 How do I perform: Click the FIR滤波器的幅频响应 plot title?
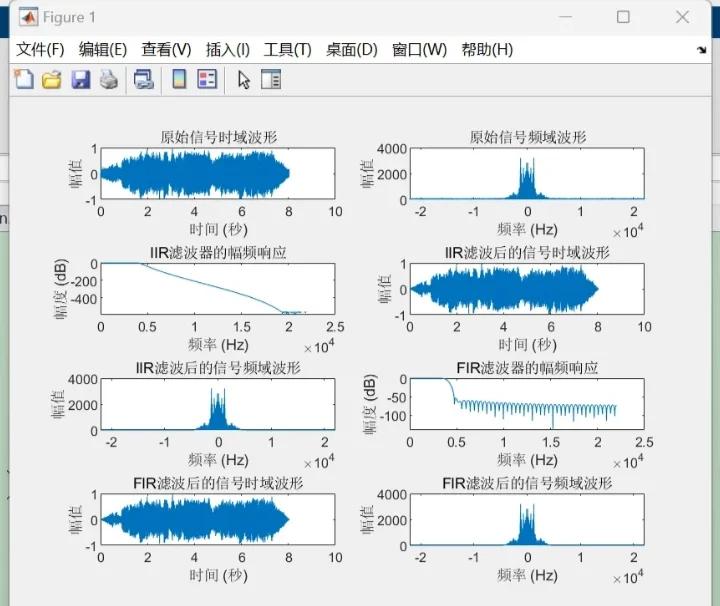pyautogui.click(x=528, y=368)
